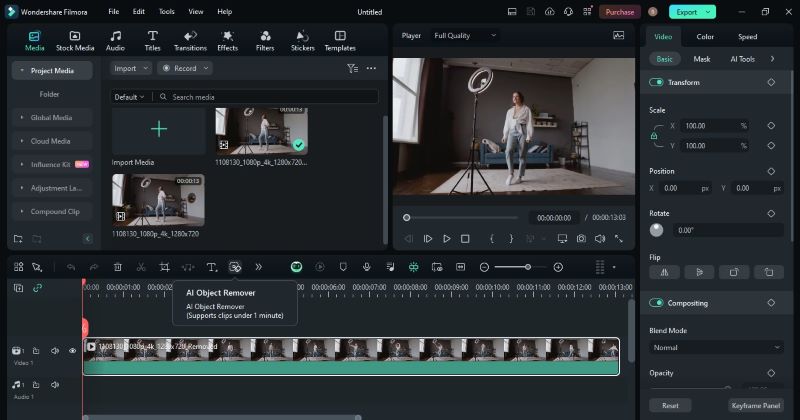Viewport: 800px width, 420px height.
Task: Click the Delete trash icon in timeline toolbar
Action: 117,267
